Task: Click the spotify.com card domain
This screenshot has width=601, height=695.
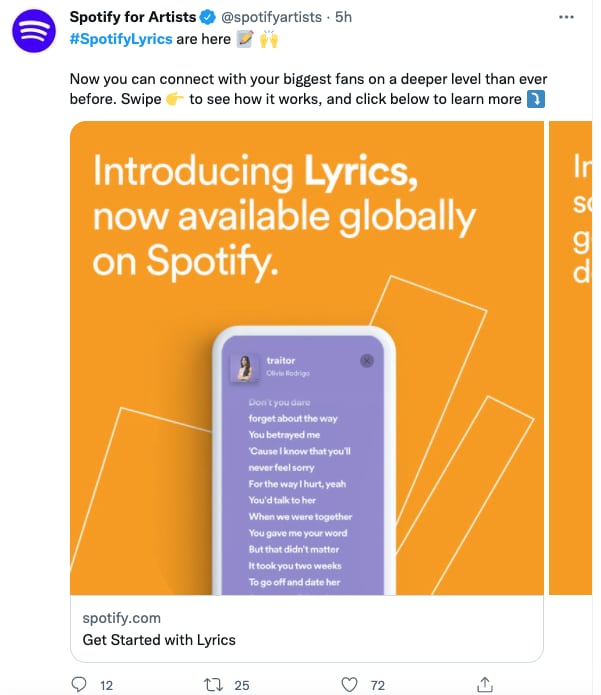Action: [121, 618]
